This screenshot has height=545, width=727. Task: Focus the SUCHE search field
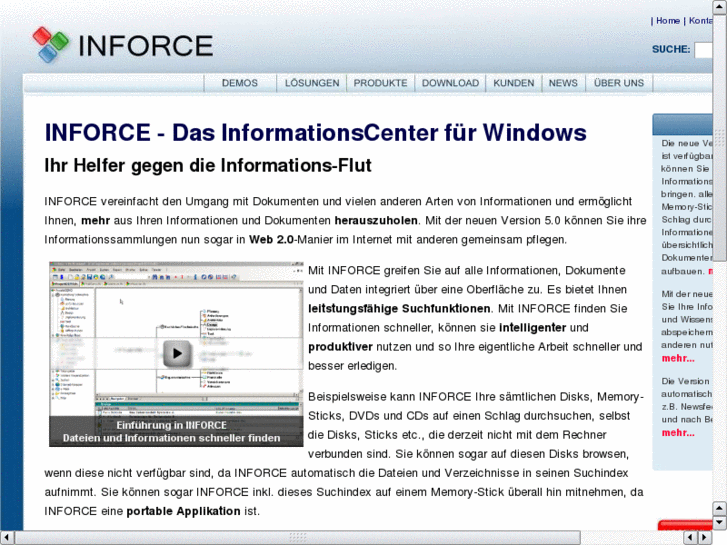click(x=703, y=50)
